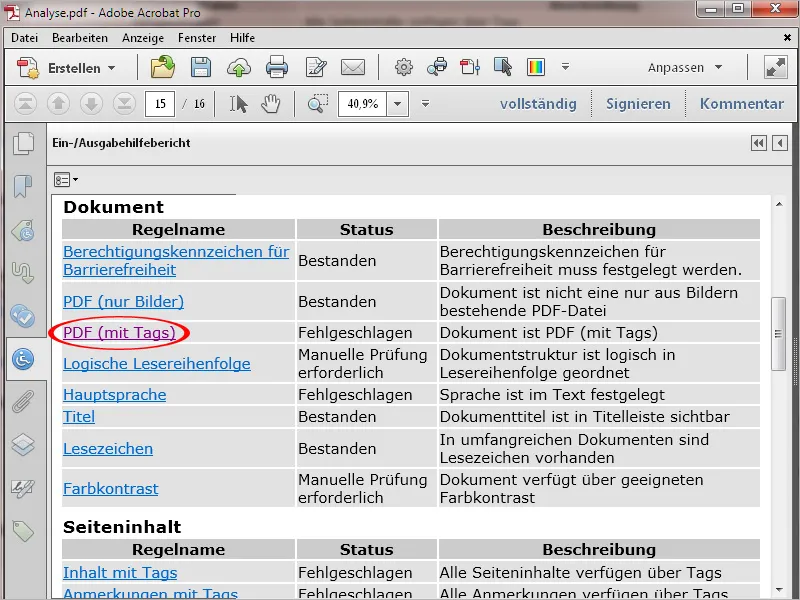Click the edit text document icon

(x=316, y=67)
